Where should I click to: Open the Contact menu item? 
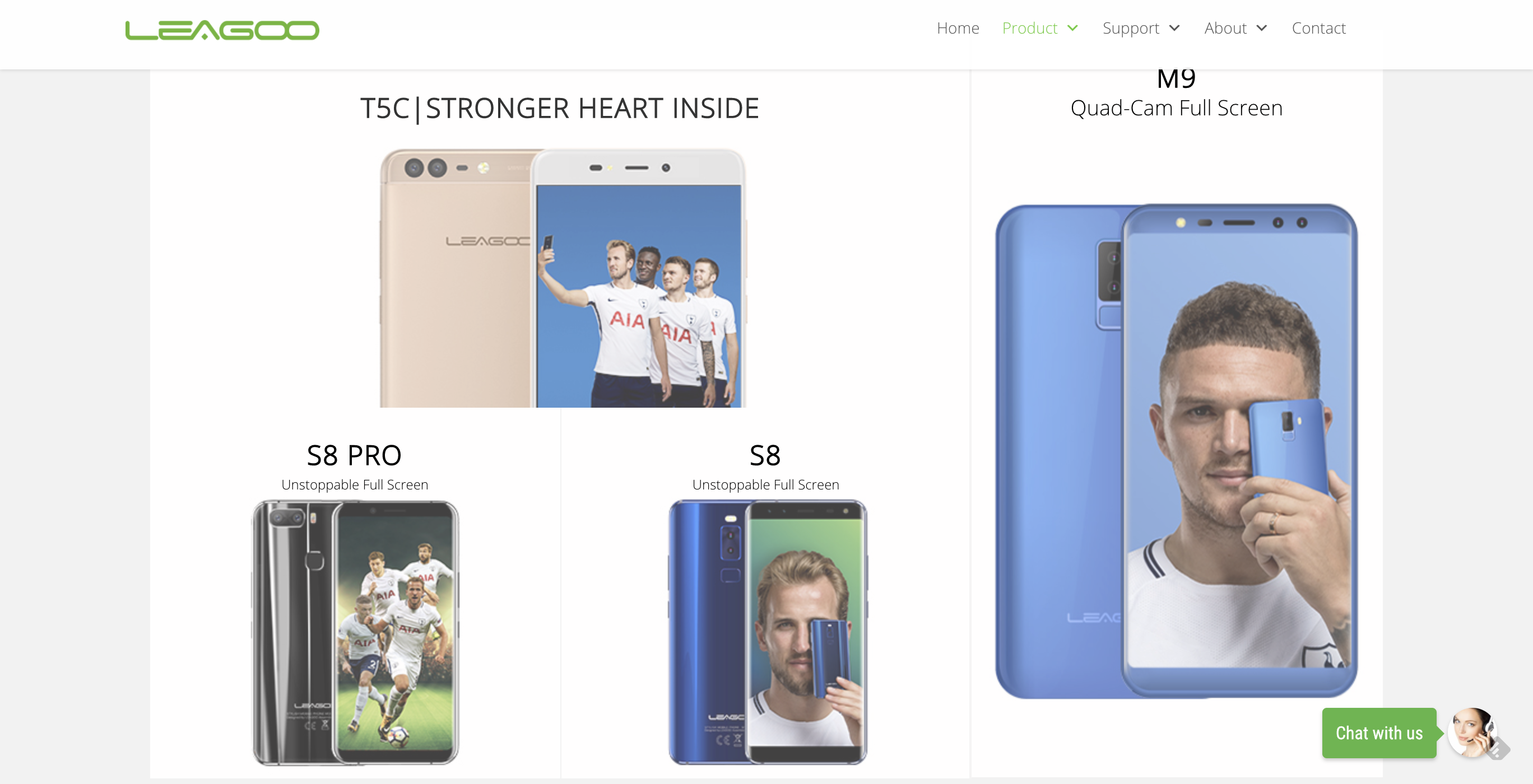click(1318, 28)
